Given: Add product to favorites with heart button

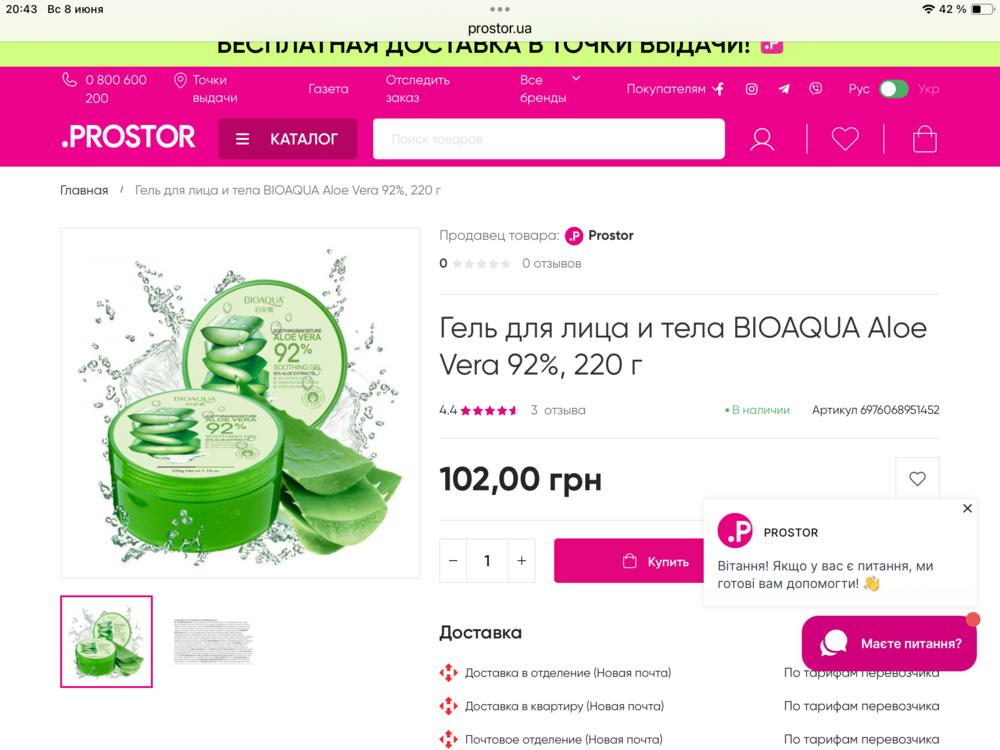Looking at the screenshot, I should click(917, 478).
